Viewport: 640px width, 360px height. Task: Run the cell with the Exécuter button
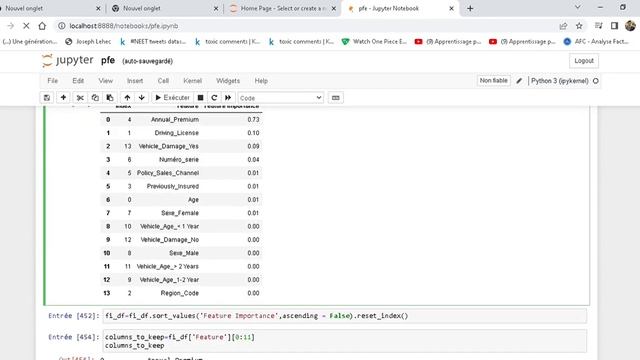point(172,98)
